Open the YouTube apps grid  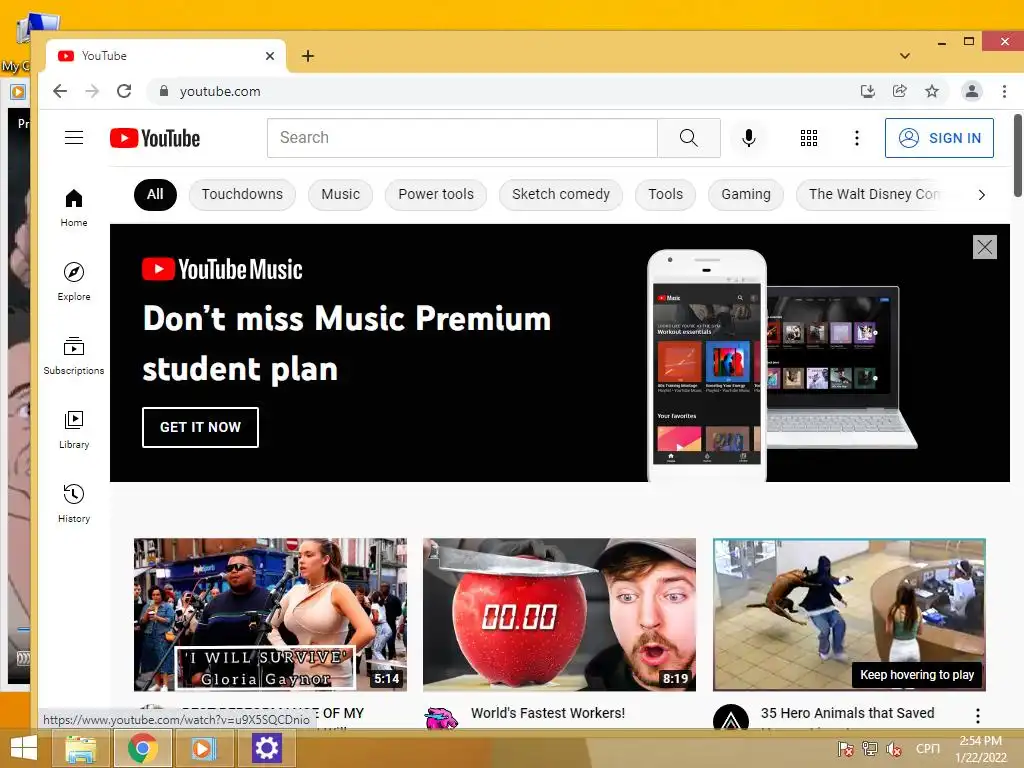click(808, 138)
